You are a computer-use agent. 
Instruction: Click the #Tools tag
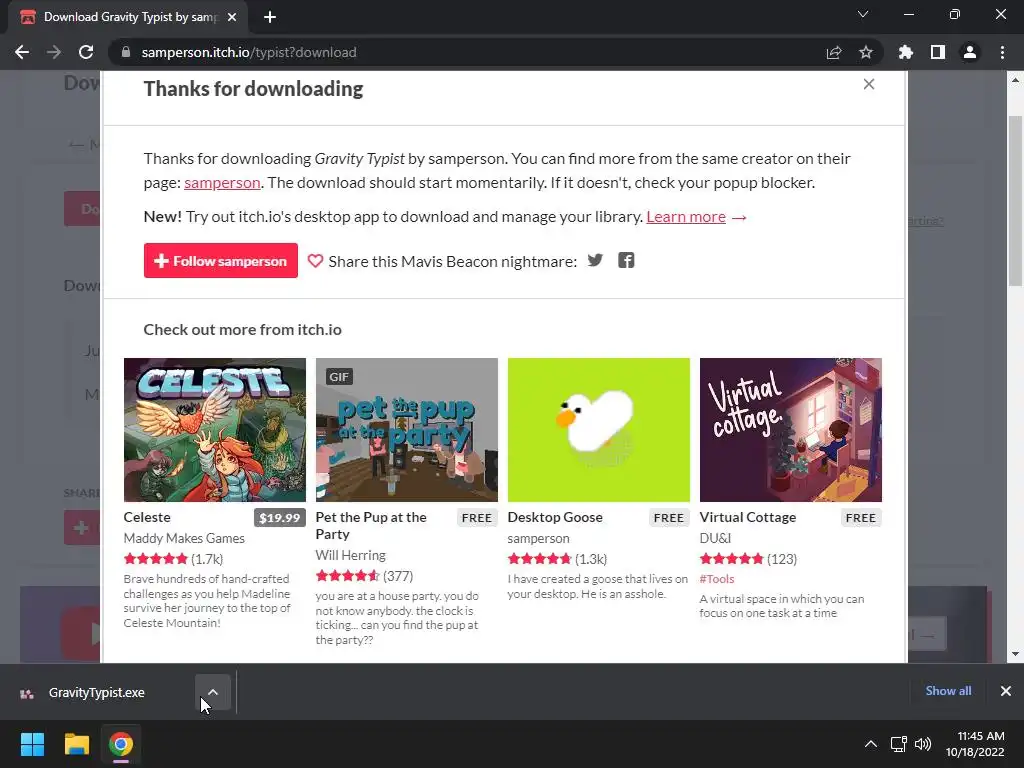coord(717,579)
